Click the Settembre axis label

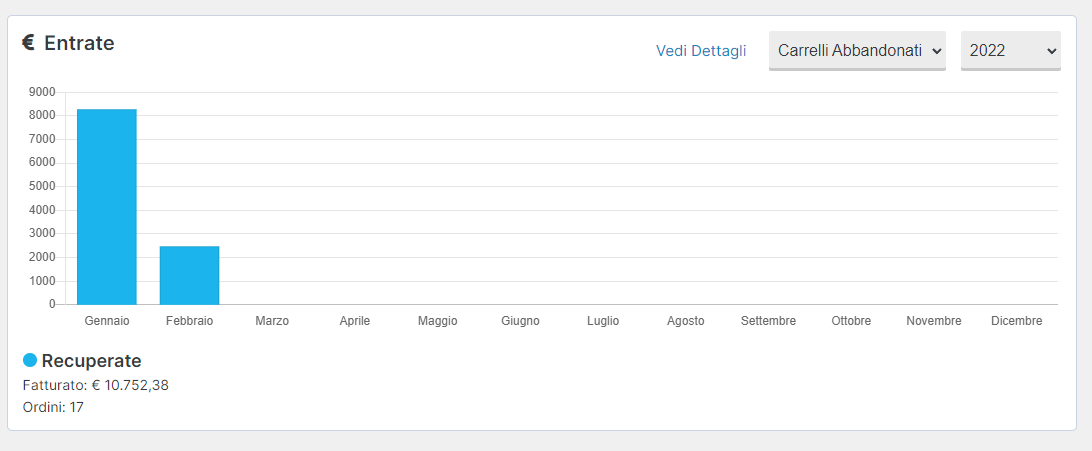coord(768,321)
